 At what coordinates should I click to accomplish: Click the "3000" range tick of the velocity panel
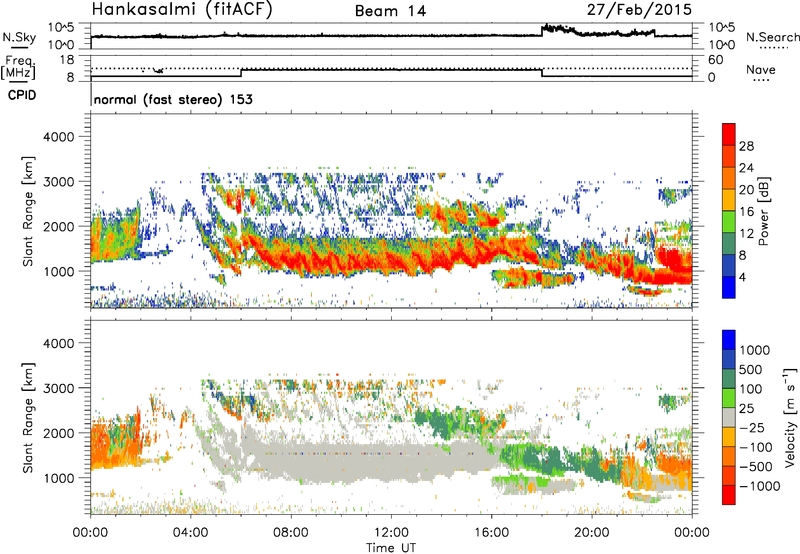58,388
